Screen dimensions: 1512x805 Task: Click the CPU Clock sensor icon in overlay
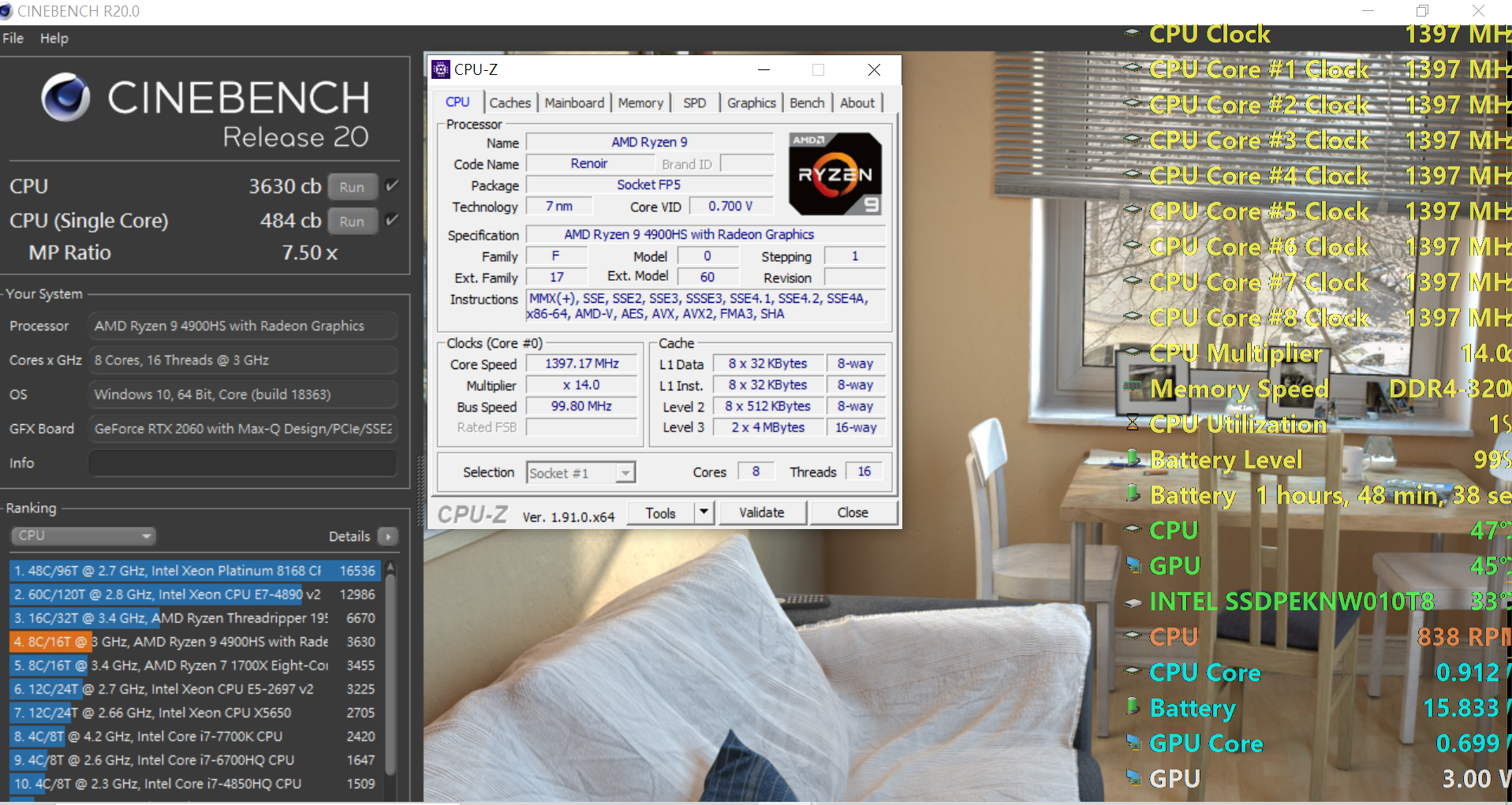[1133, 33]
